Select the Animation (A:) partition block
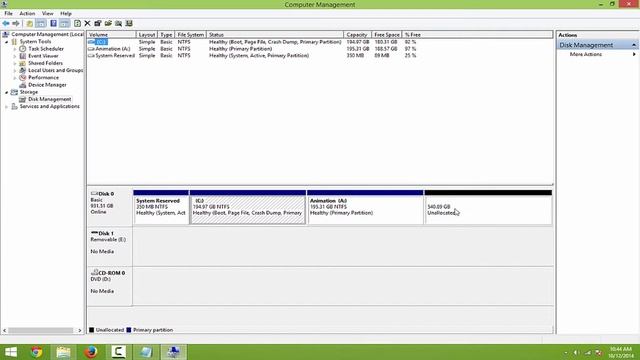 [365, 207]
